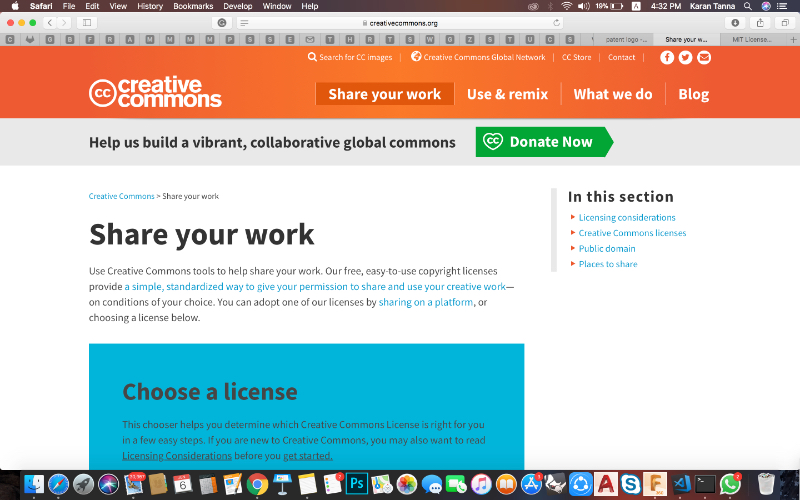Open Terminal from the Dock
Image resolution: width=800 pixels, height=500 pixels.
click(x=705, y=483)
